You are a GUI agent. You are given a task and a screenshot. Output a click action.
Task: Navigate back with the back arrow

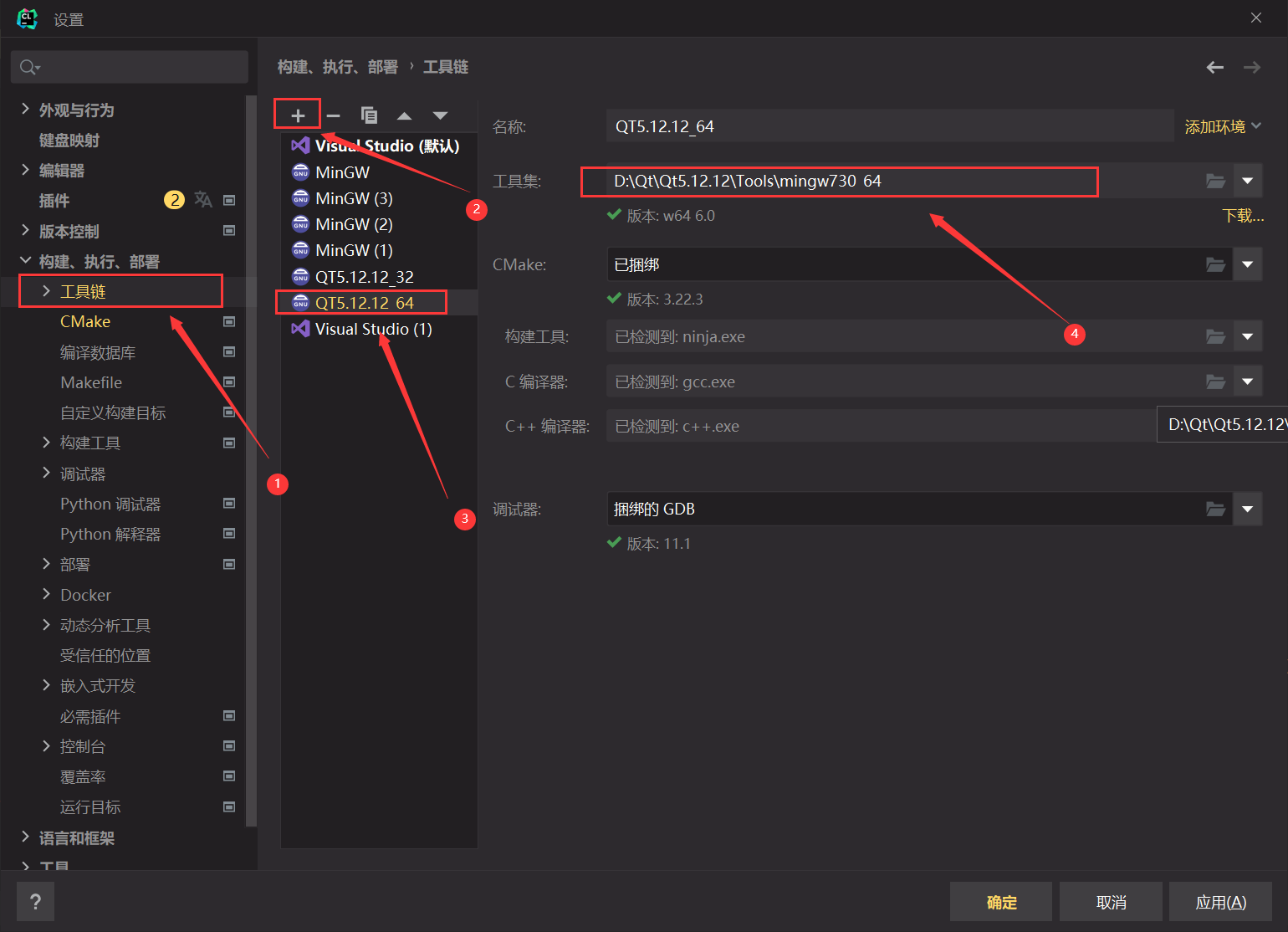(1214, 67)
